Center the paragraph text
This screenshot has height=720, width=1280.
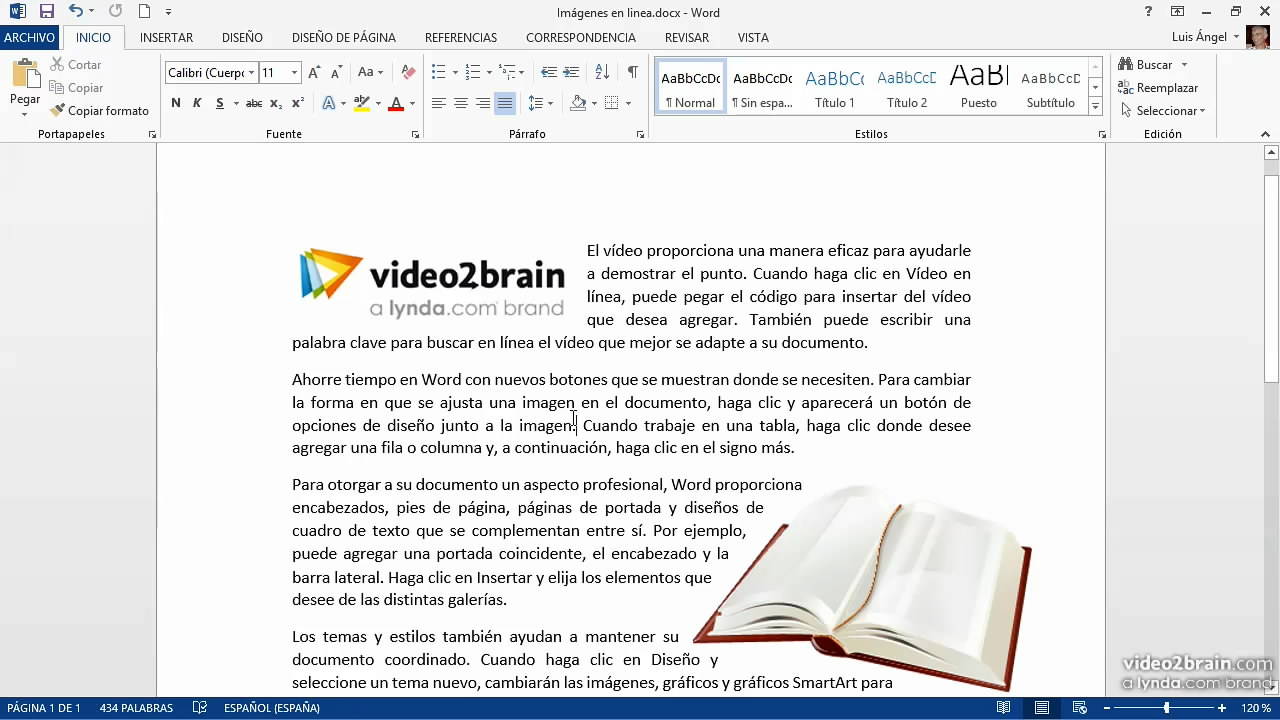(x=460, y=103)
